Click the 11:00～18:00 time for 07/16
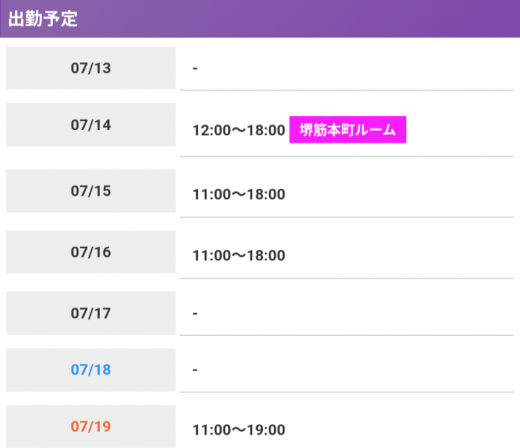Viewport: 520px width, 448px height. click(x=239, y=256)
